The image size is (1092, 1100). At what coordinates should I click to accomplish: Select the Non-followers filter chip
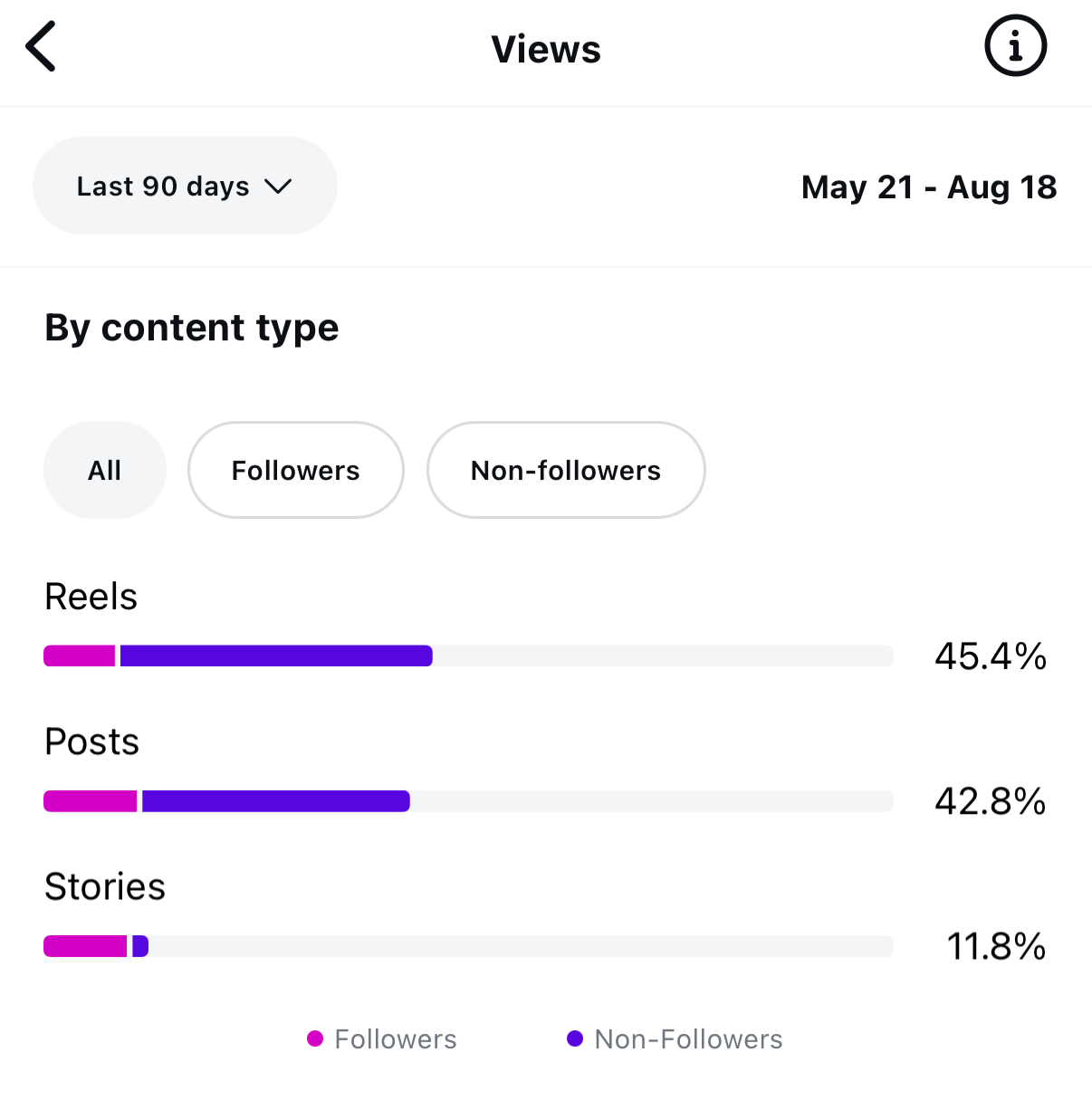[566, 470]
